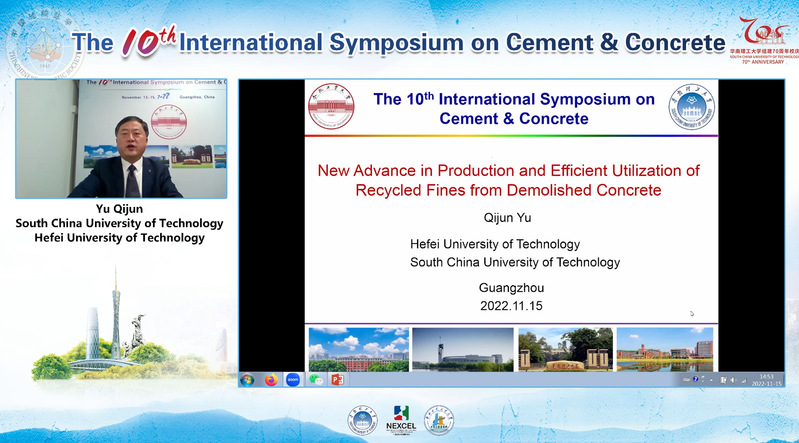Click the bottom-left round blue sponsor logo
Viewport: 799px width, 443px height.
[362, 421]
